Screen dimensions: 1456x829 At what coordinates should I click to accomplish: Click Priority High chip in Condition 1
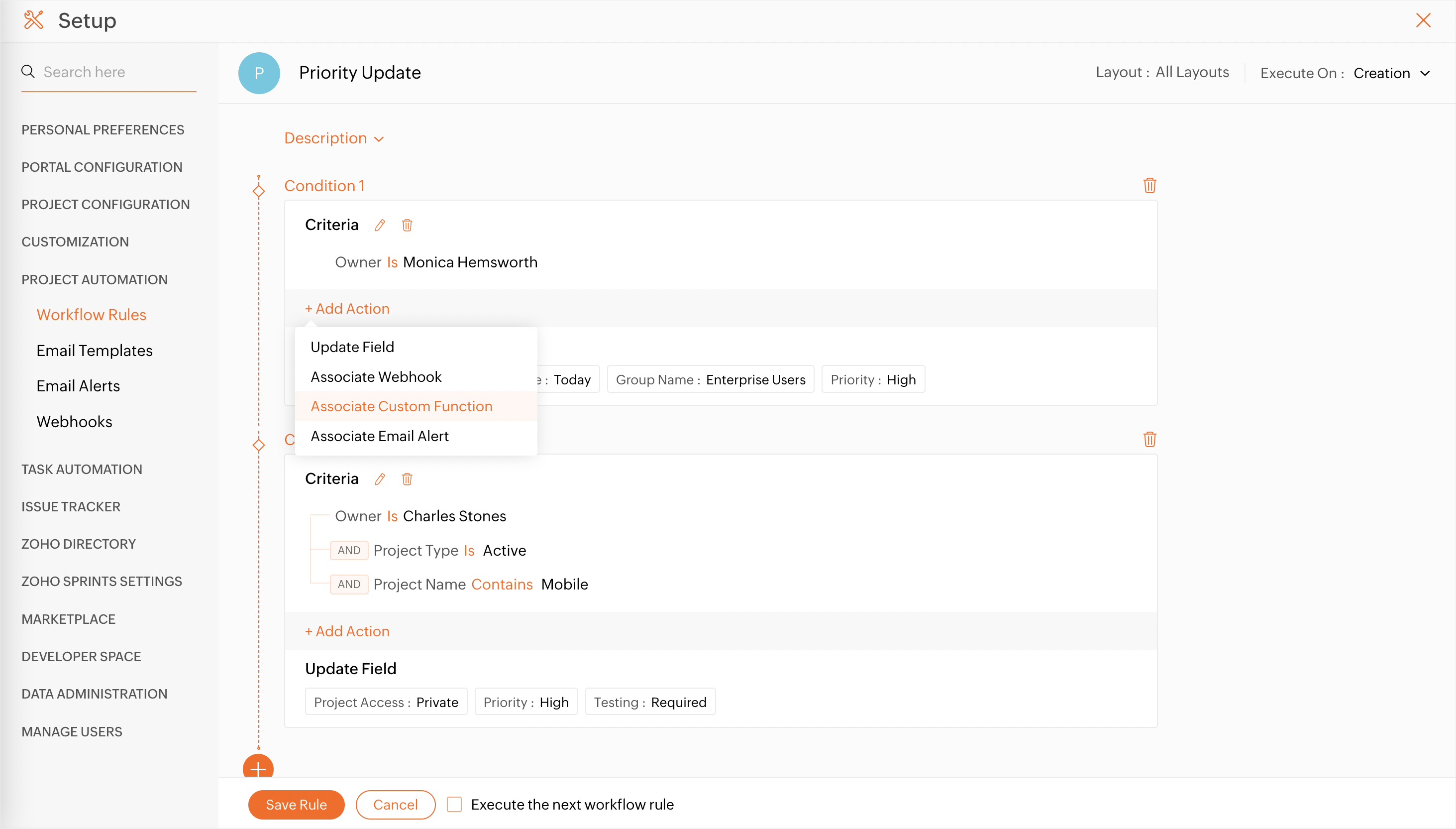pos(873,379)
